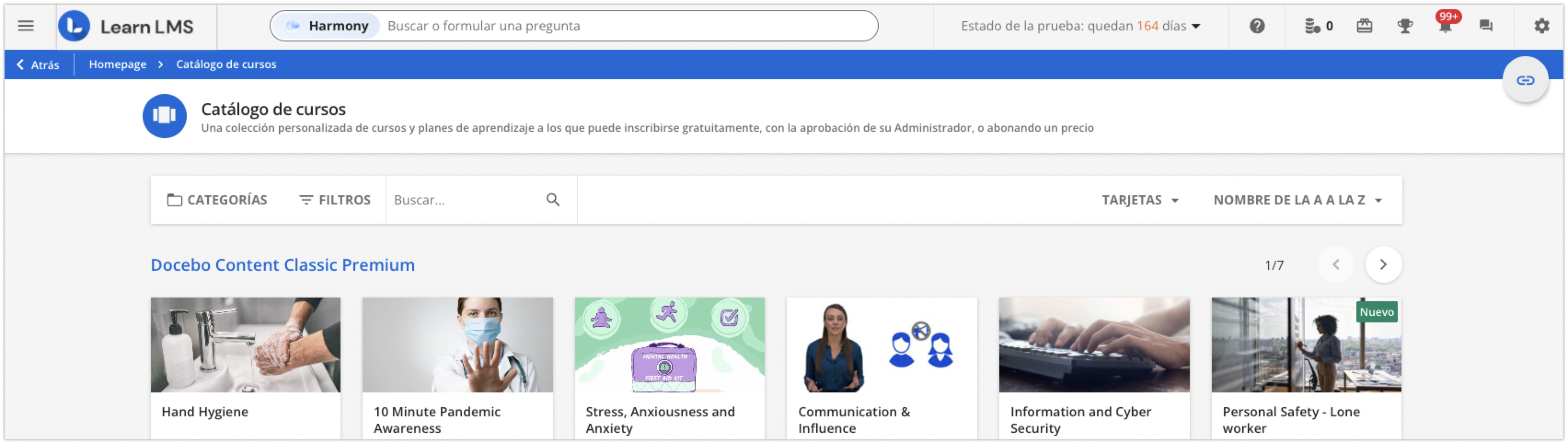Expand the trial status dropdown
1568x444 pixels.
[1080, 26]
